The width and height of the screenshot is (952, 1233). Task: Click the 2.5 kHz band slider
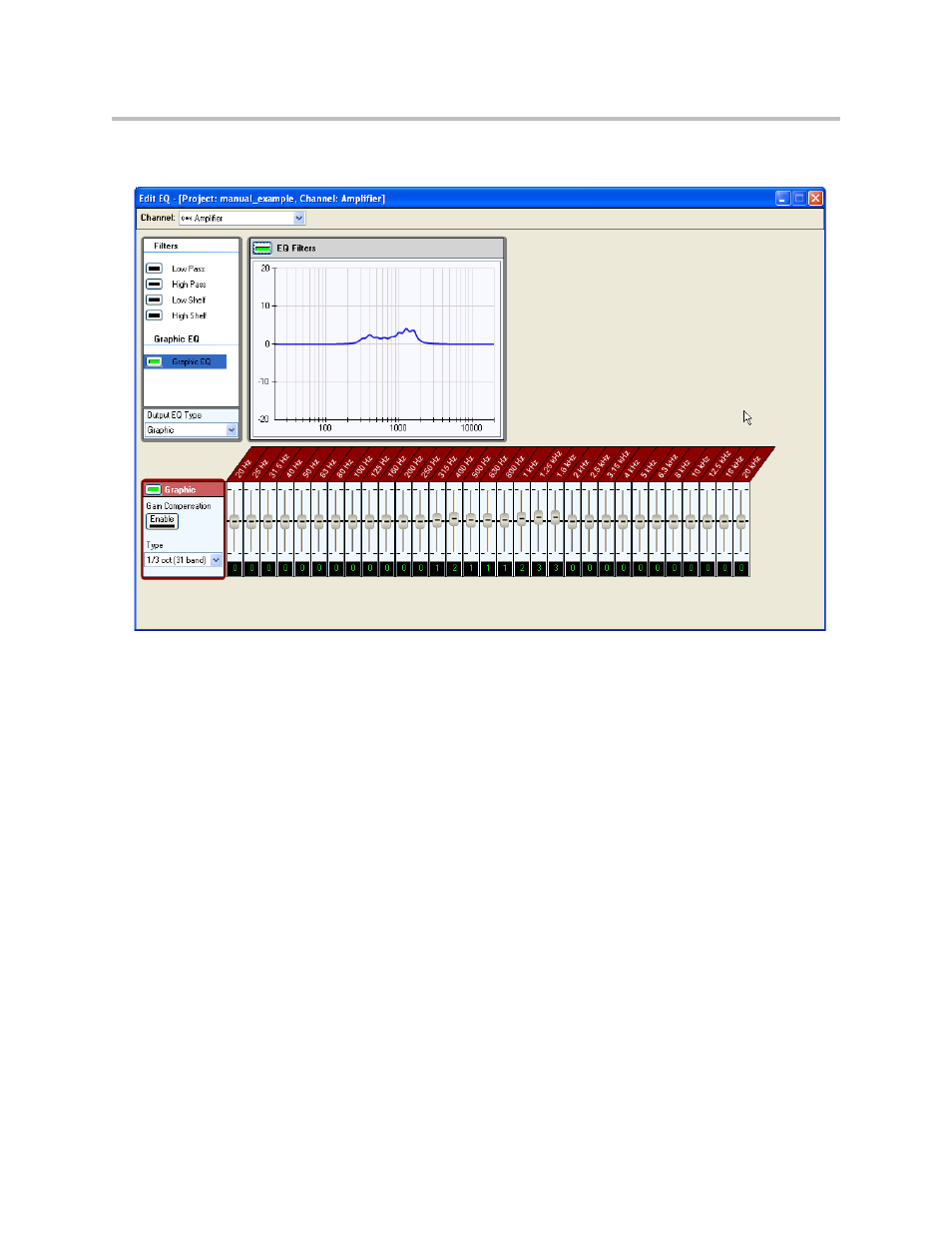tap(590, 521)
